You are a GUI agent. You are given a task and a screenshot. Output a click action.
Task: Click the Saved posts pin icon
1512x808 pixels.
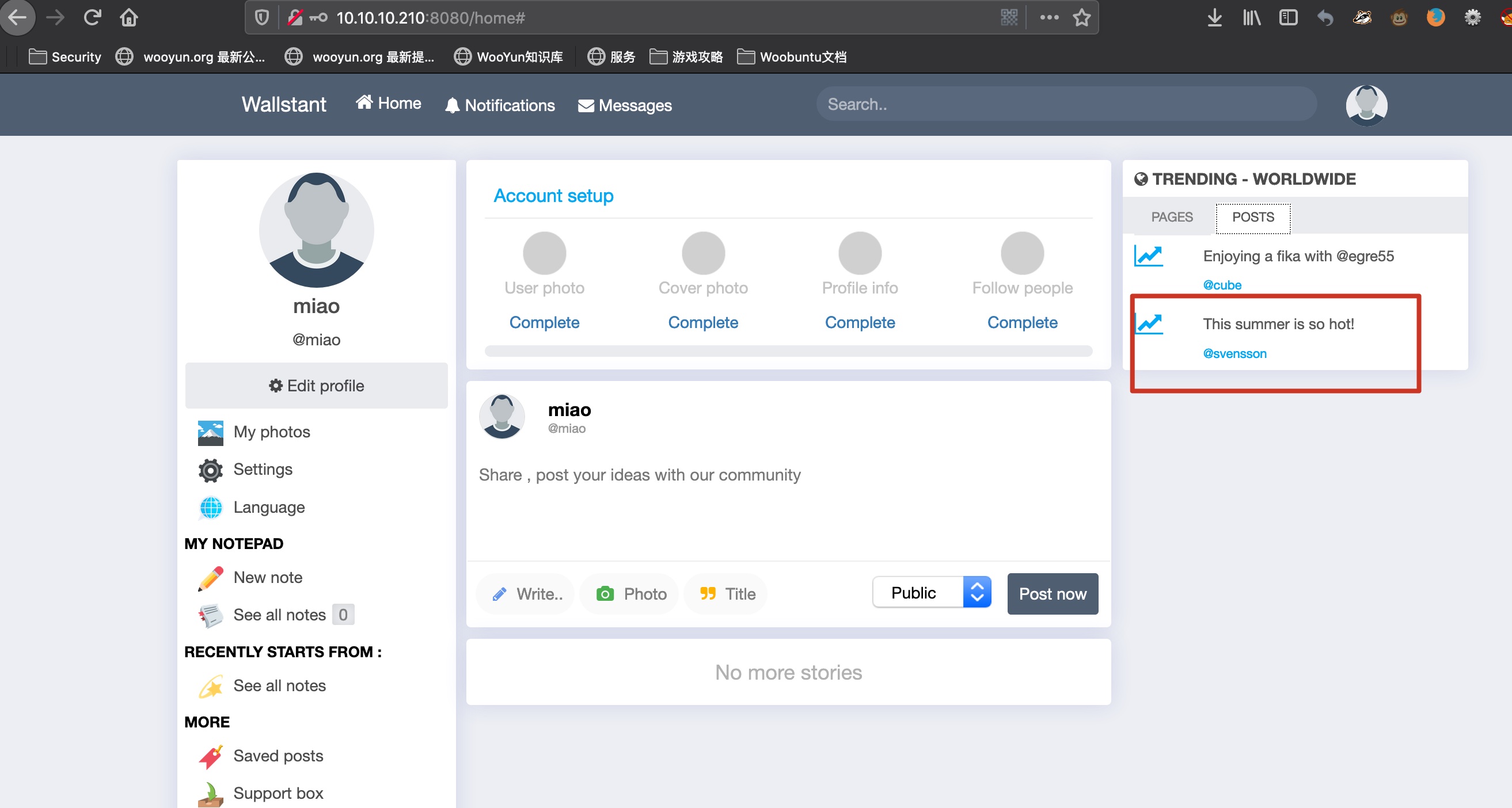pos(210,756)
